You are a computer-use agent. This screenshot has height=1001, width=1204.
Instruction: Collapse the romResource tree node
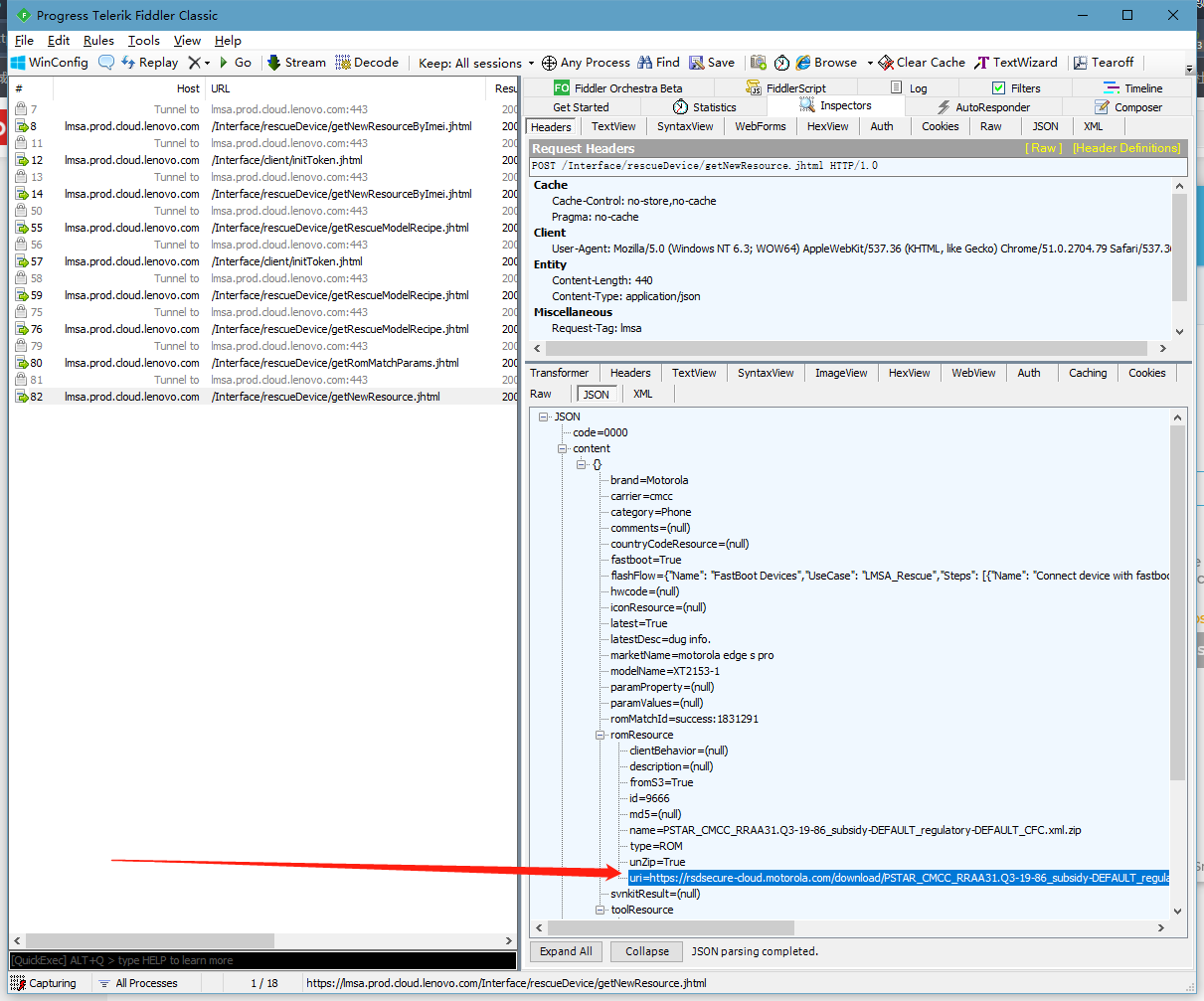pyautogui.click(x=601, y=735)
